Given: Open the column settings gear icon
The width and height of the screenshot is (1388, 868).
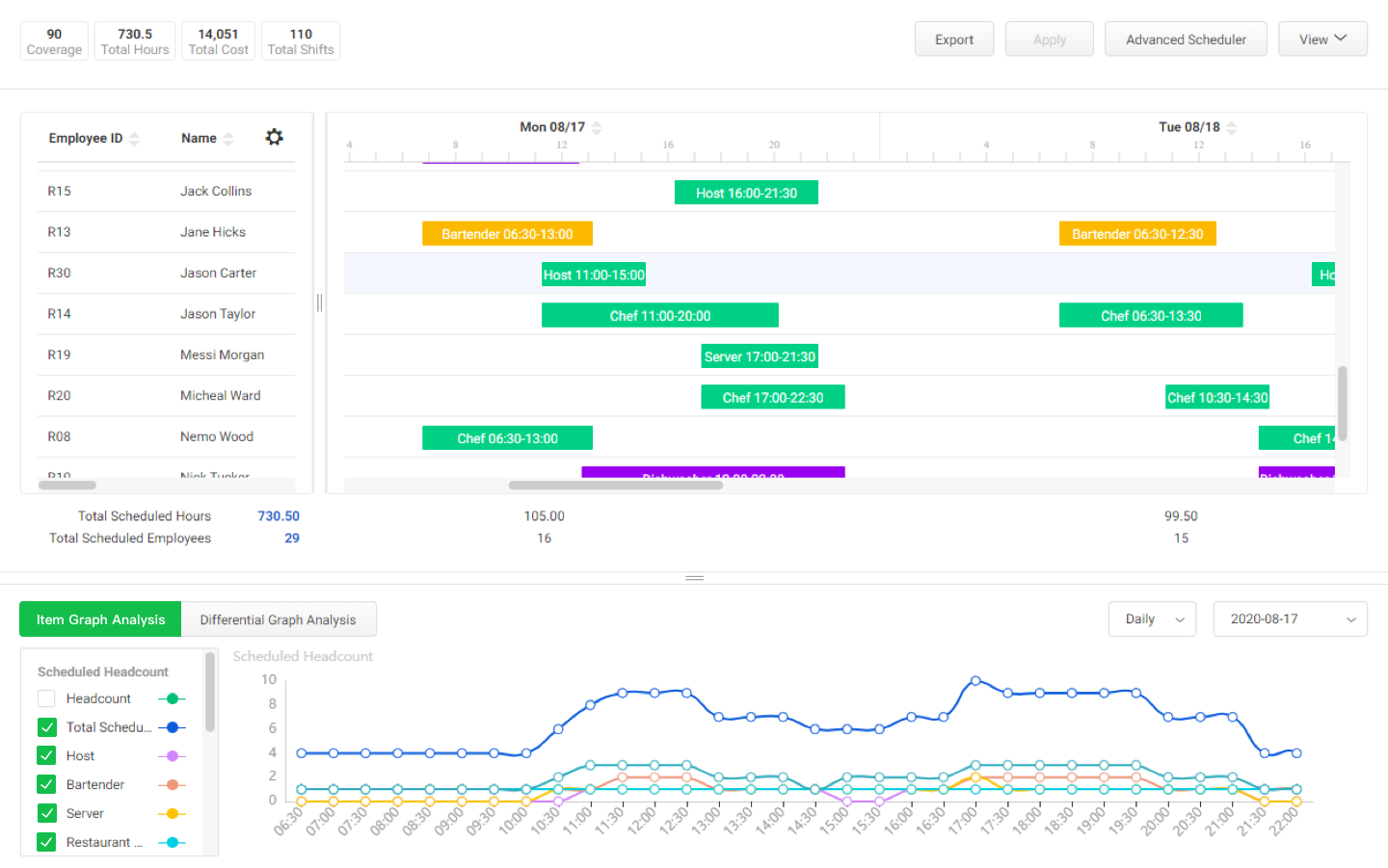Looking at the screenshot, I should [275, 137].
